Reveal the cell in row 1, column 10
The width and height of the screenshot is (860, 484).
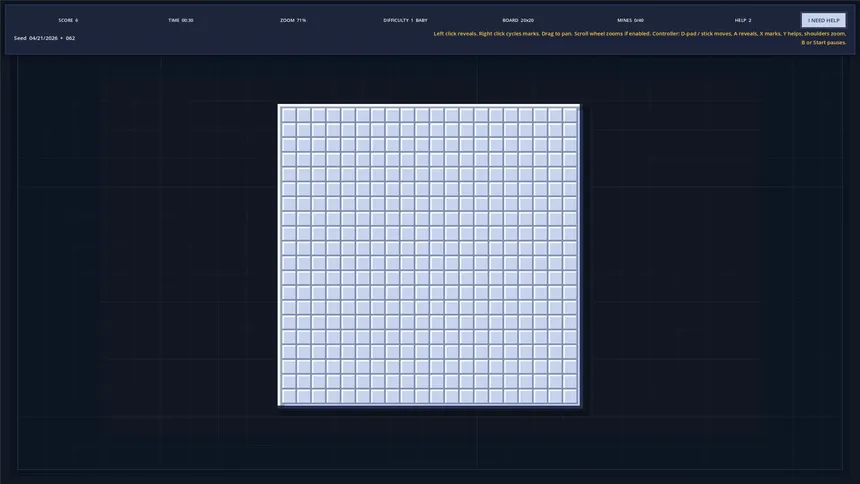[422, 115]
